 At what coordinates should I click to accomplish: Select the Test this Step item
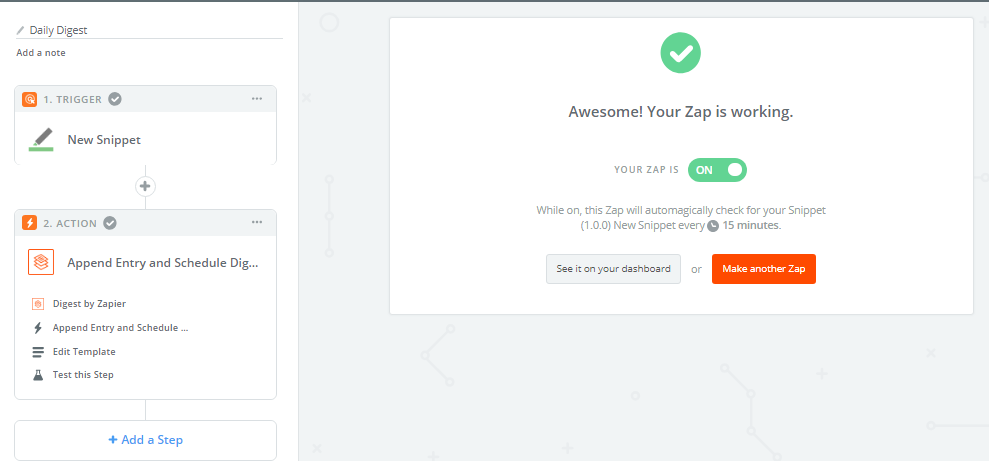pyautogui.click(x=83, y=375)
